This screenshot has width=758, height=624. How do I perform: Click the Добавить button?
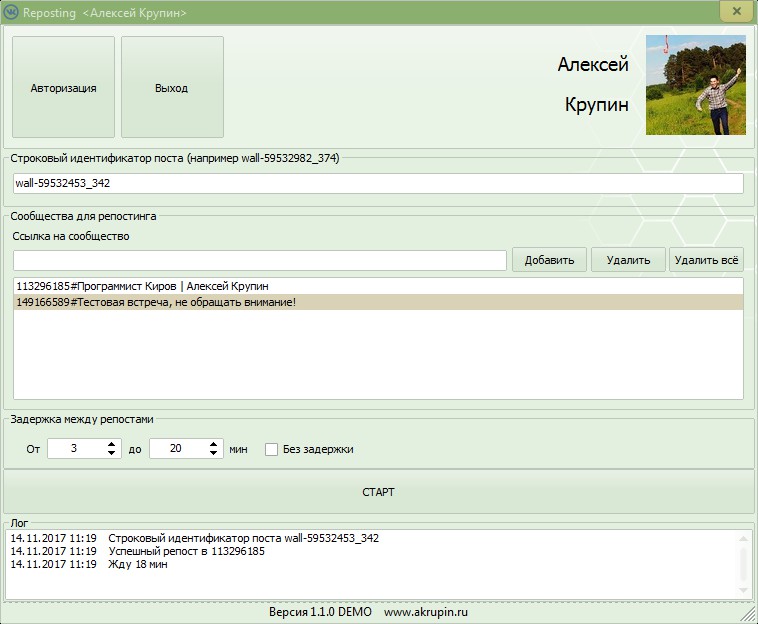tap(549, 260)
